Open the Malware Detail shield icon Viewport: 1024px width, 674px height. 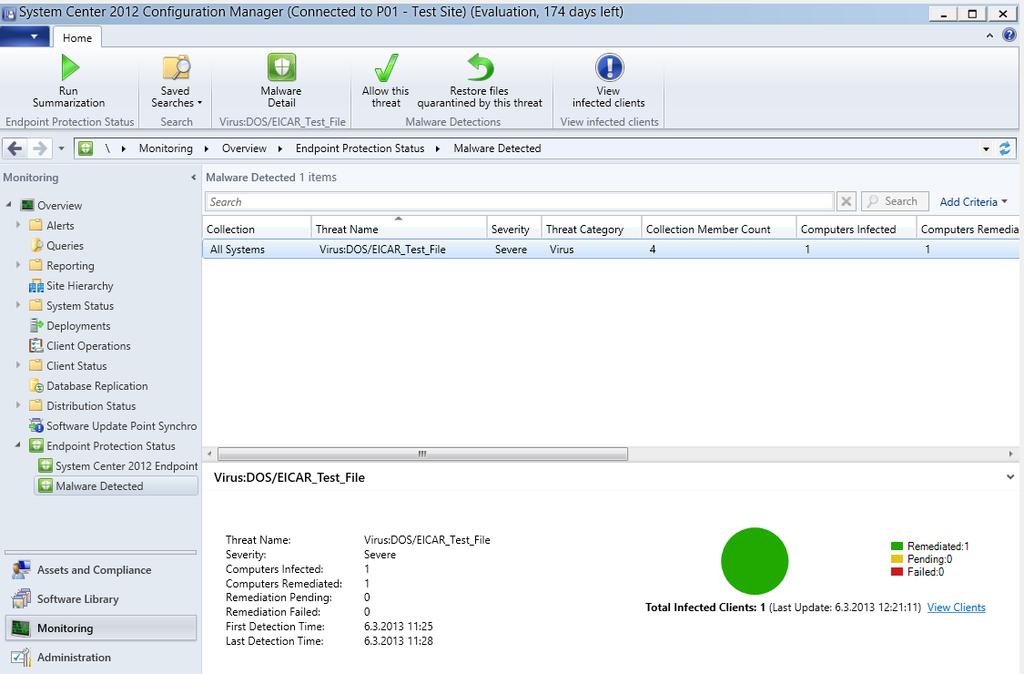pos(281,67)
